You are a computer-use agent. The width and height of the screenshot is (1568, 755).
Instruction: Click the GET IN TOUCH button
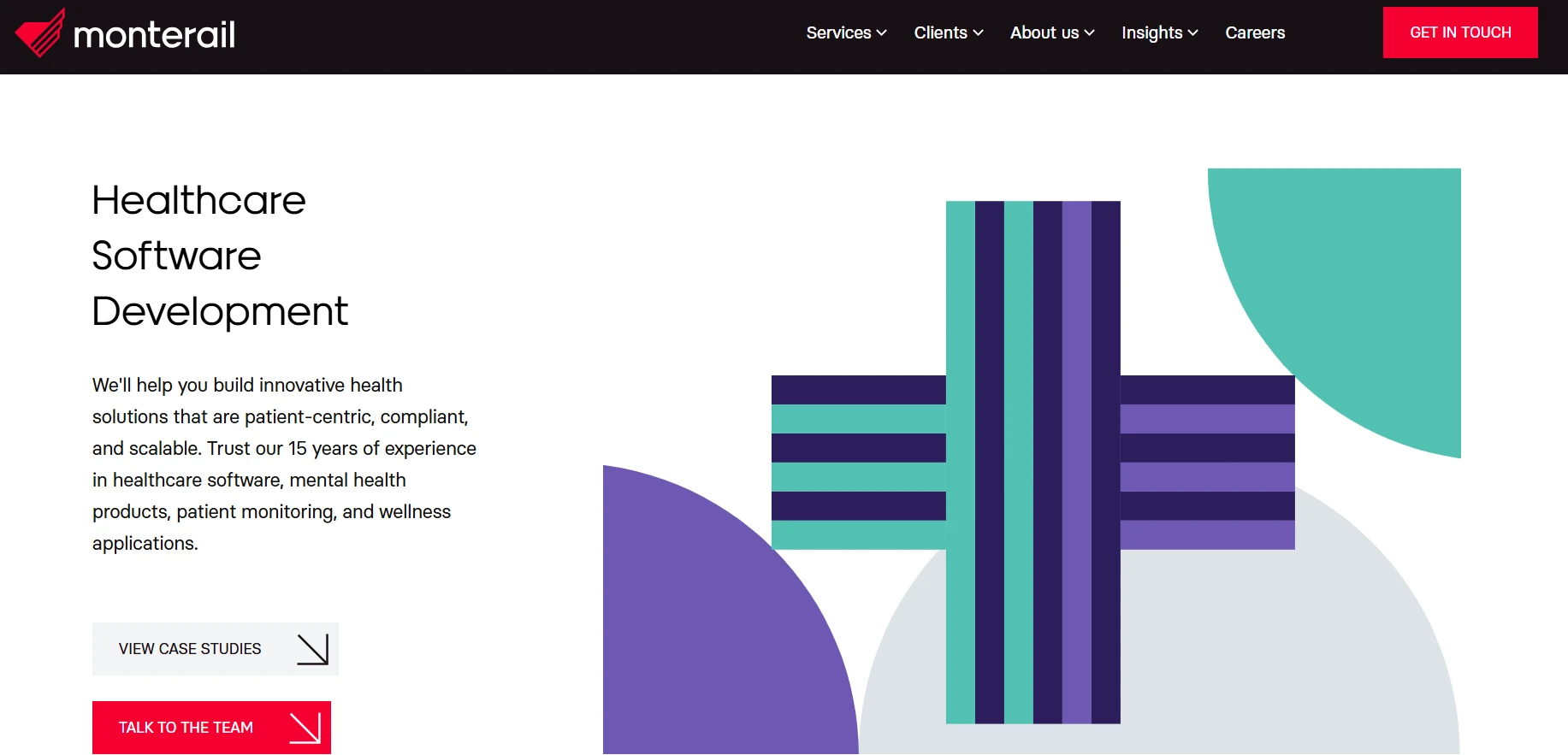tap(1460, 32)
